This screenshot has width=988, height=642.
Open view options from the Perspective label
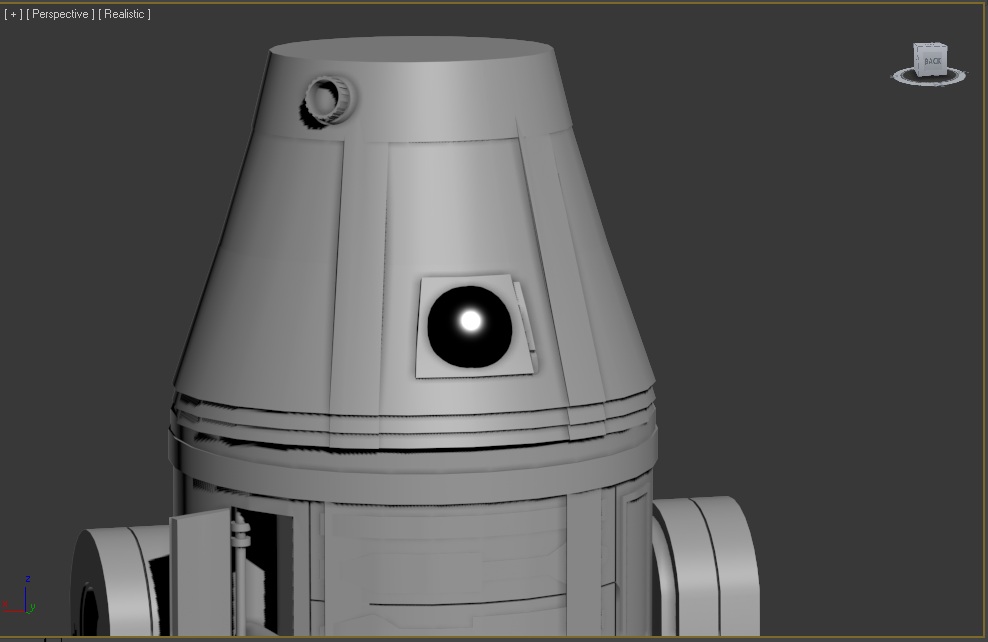click(61, 14)
